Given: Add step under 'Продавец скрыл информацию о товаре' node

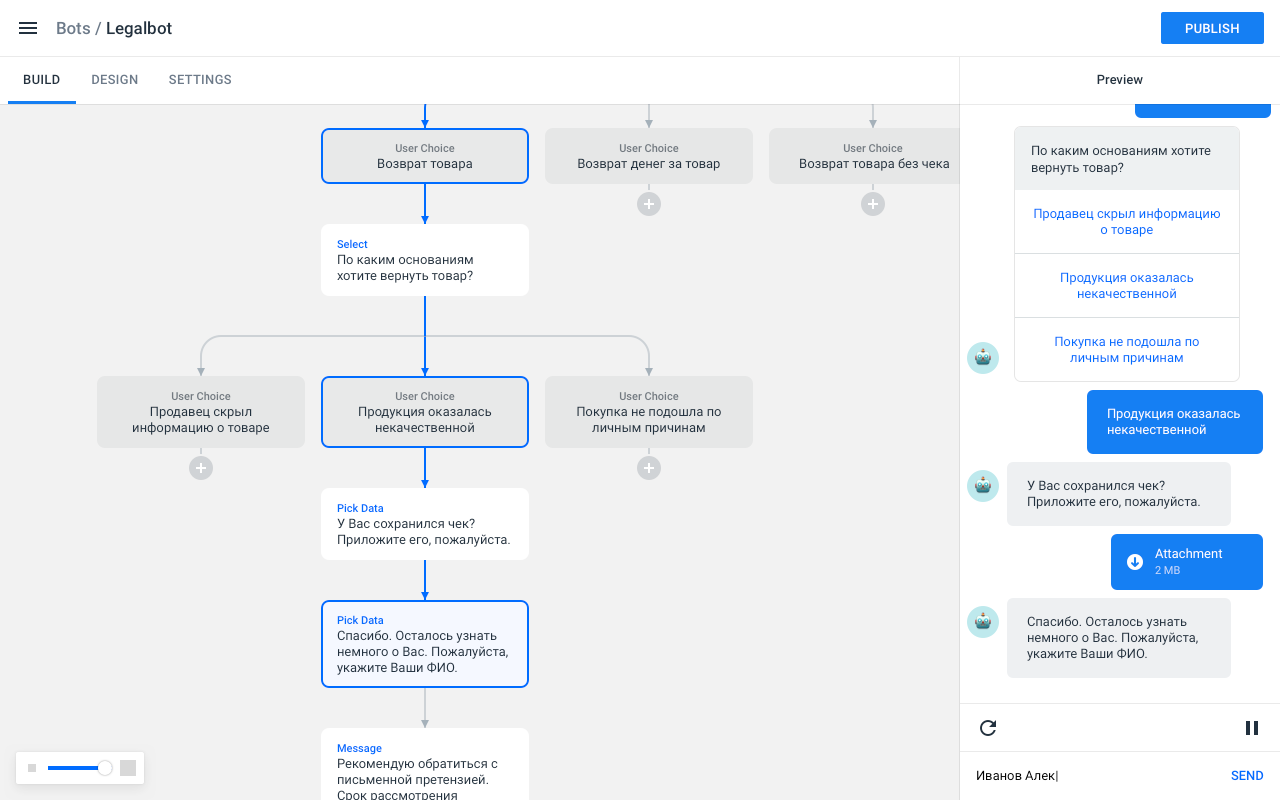Looking at the screenshot, I should click(201, 468).
